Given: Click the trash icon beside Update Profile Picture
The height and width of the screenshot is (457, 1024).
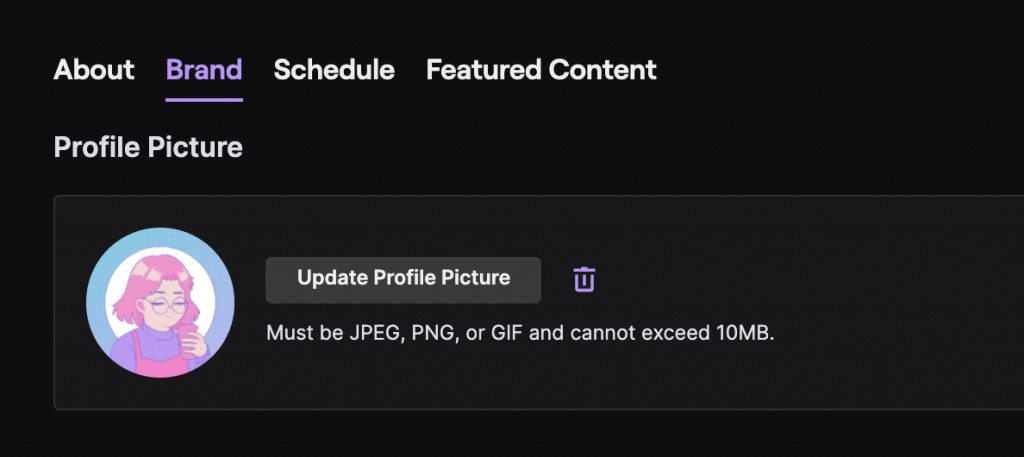Looking at the screenshot, I should pos(584,279).
